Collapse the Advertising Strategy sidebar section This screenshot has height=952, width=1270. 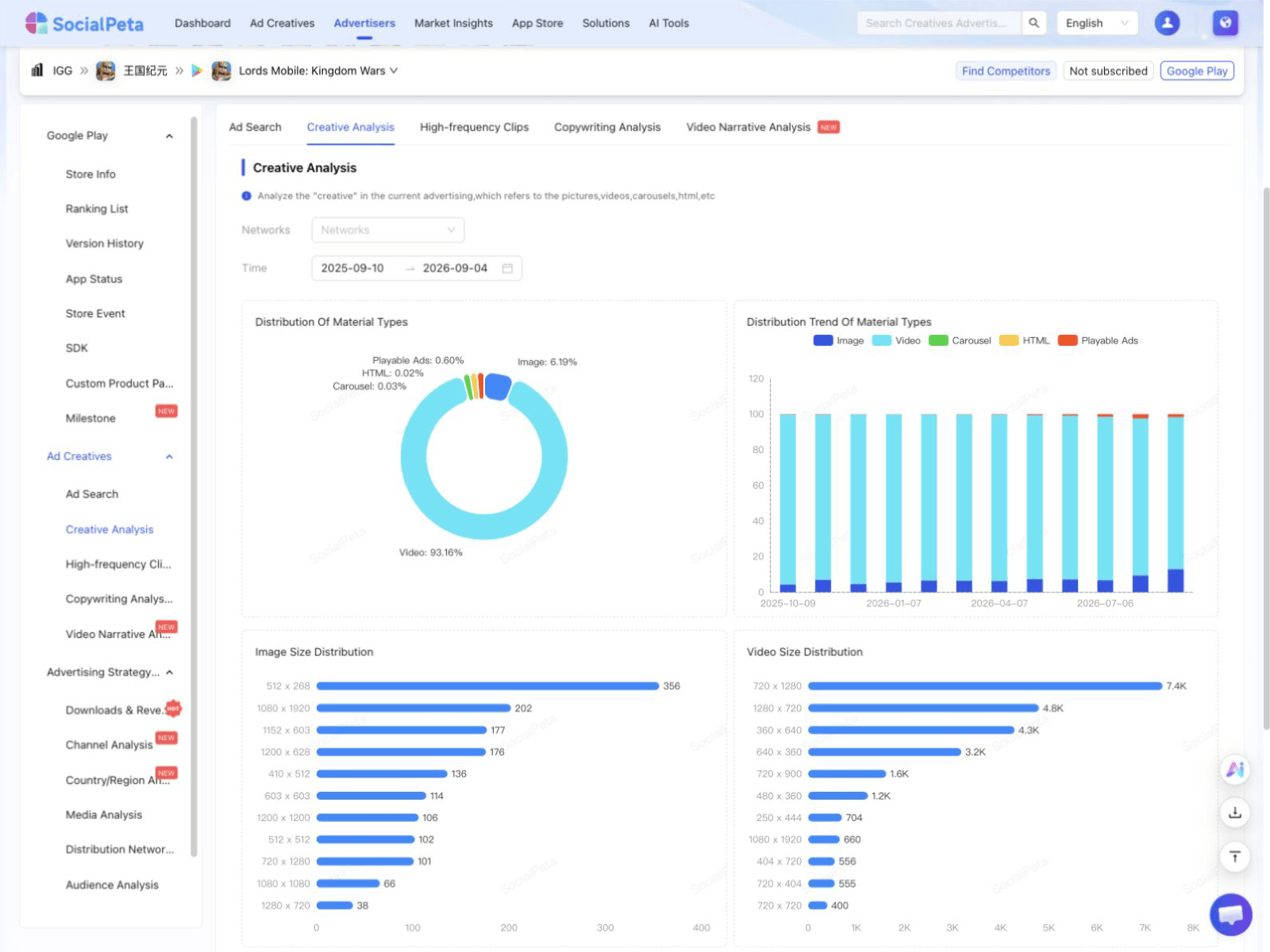tap(169, 673)
